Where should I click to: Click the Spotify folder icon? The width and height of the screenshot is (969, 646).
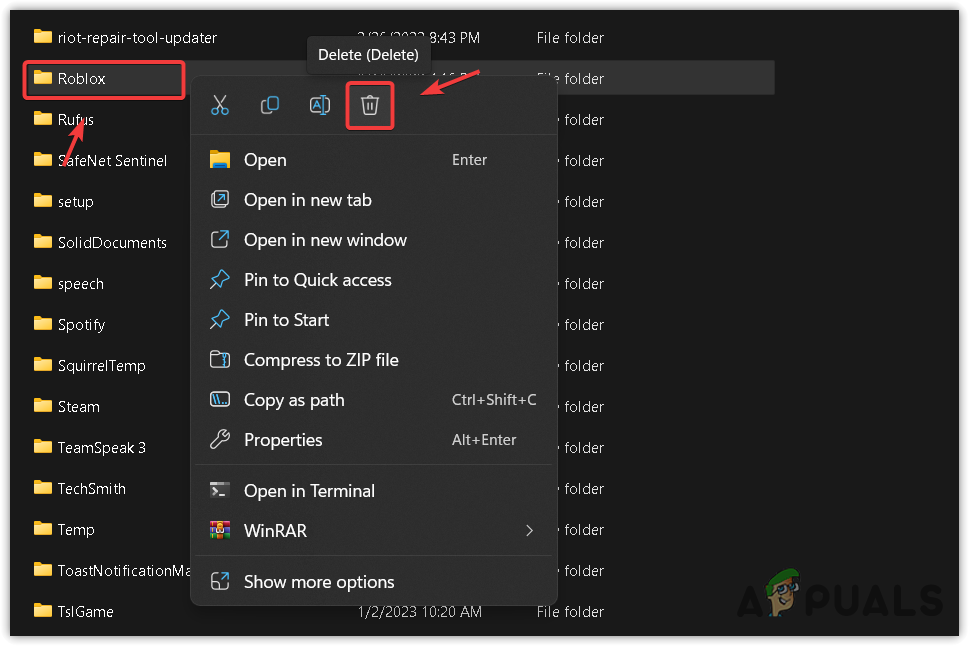point(43,324)
